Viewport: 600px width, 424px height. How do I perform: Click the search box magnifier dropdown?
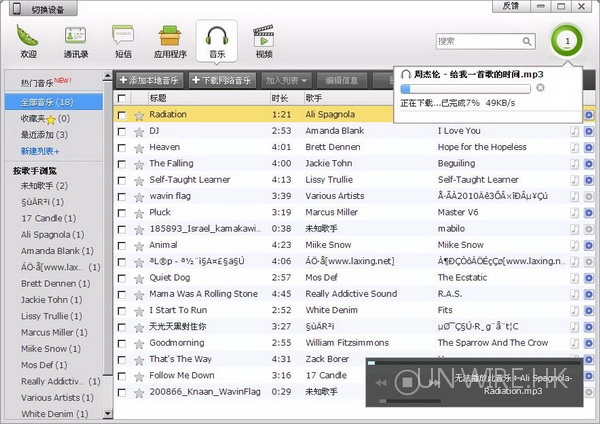pyautogui.click(x=527, y=41)
